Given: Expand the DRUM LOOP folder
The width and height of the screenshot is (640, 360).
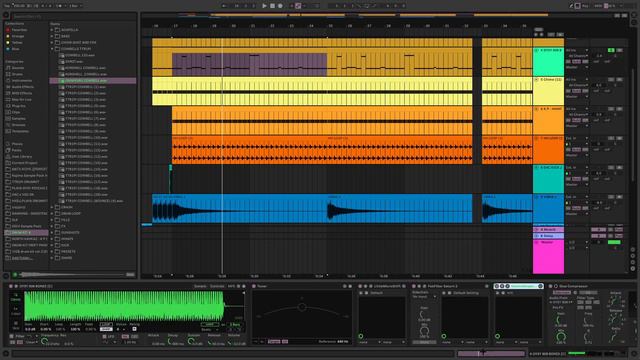Looking at the screenshot, I should pos(52,213).
